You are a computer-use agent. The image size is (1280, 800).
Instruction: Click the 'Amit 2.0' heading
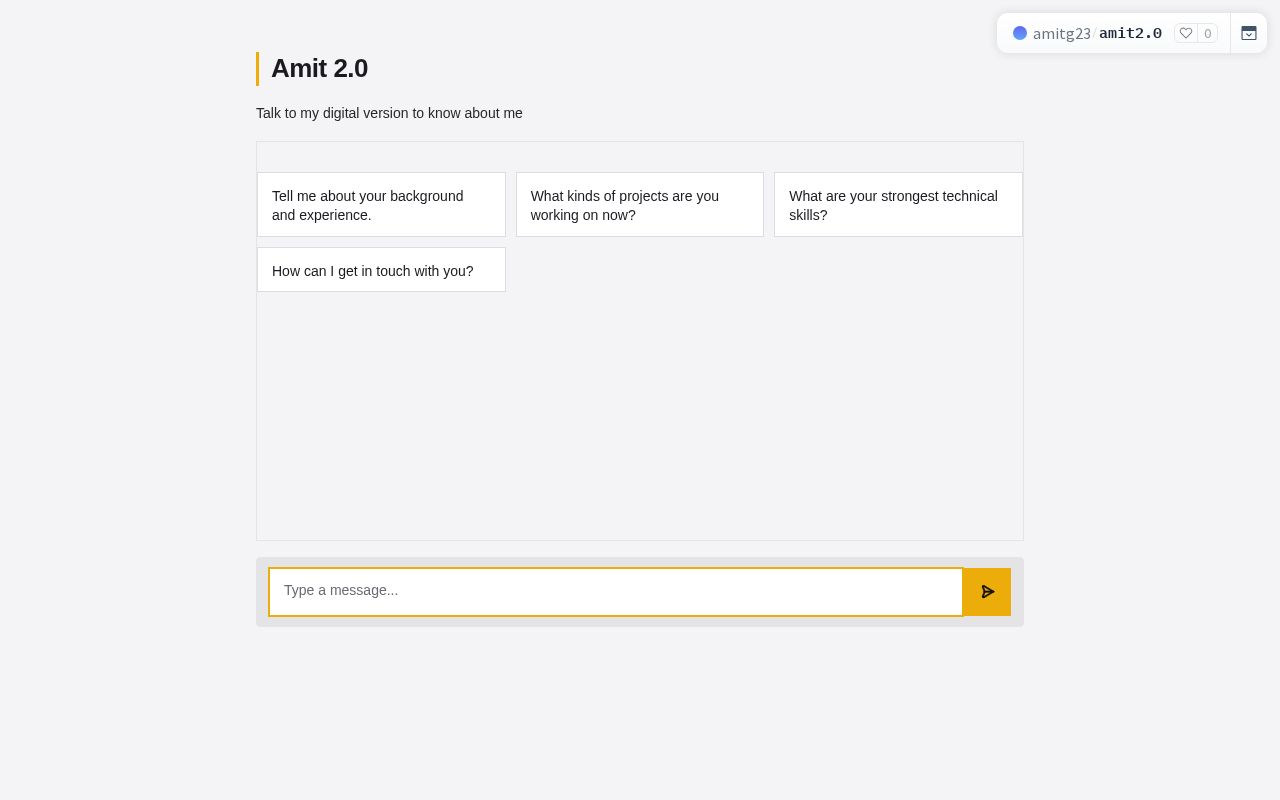pos(319,68)
